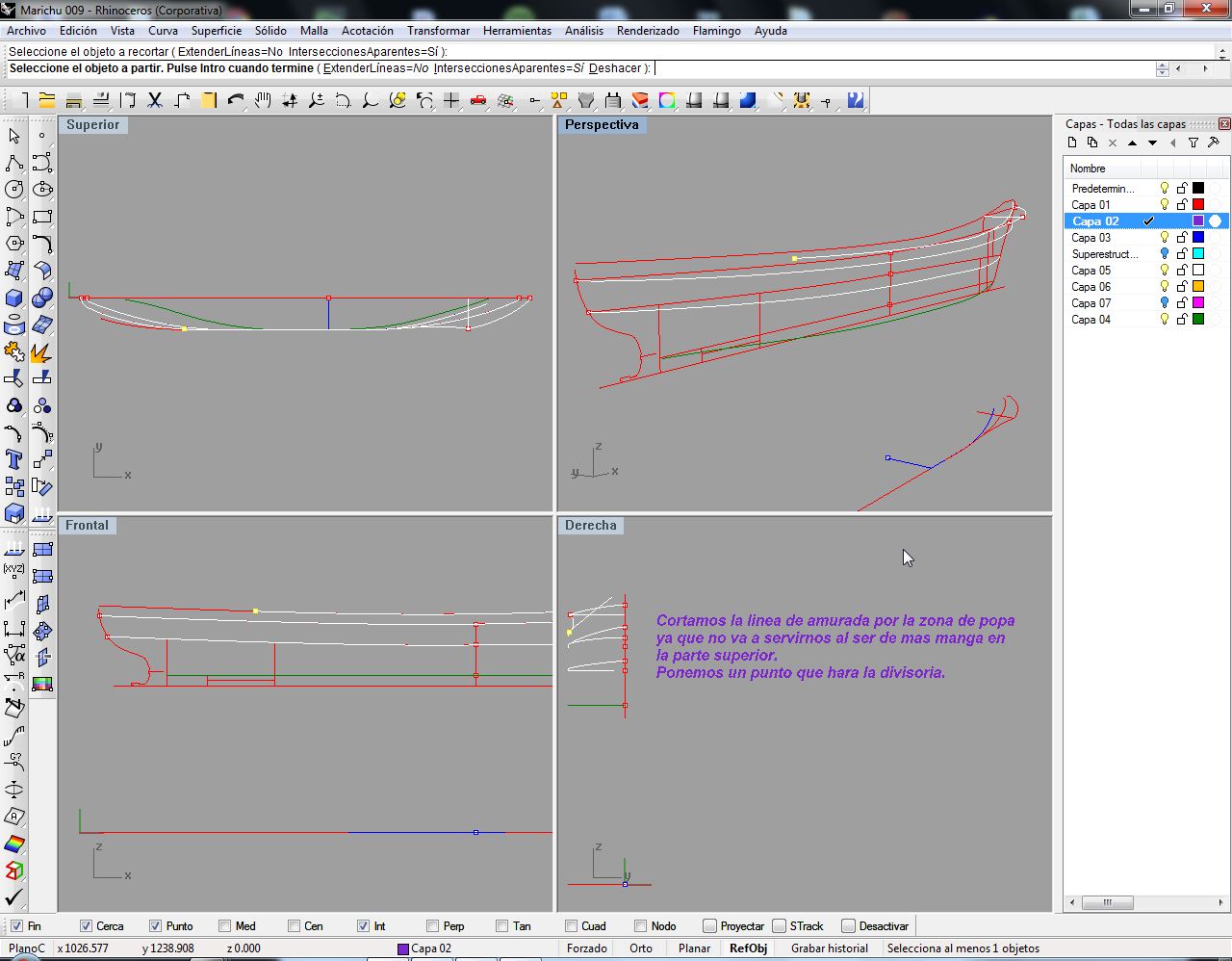Click the checkmark icon at bottom of left toolbar
Image resolution: width=1232 pixels, height=961 pixels.
tap(14, 897)
